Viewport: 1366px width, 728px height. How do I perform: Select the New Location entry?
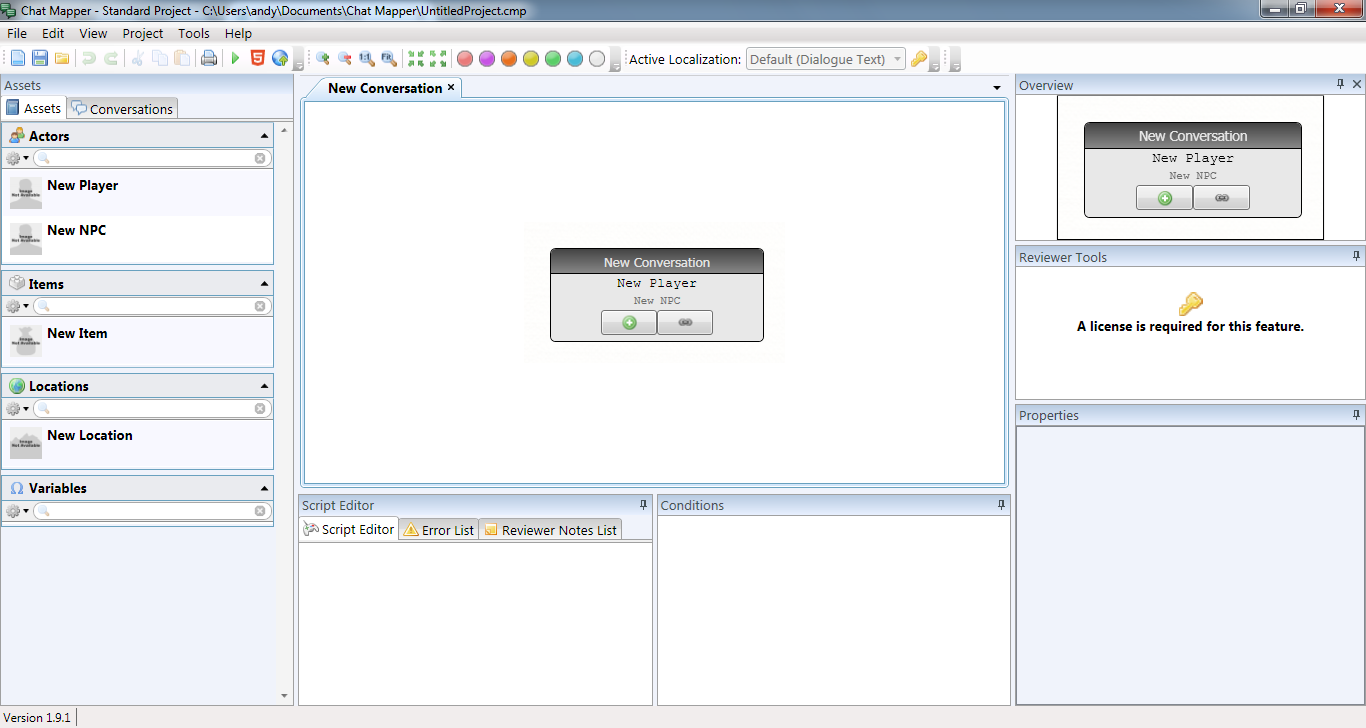pyautogui.click(x=138, y=442)
